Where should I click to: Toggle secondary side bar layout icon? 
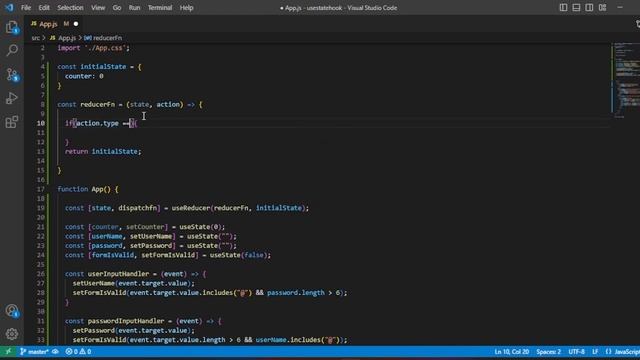click(x=589, y=7)
